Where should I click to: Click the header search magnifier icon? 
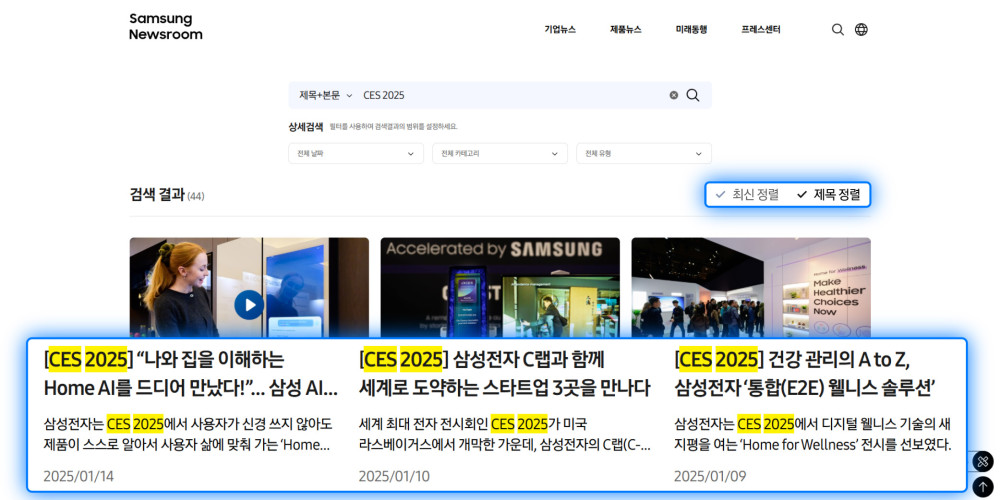(x=838, y=30)
